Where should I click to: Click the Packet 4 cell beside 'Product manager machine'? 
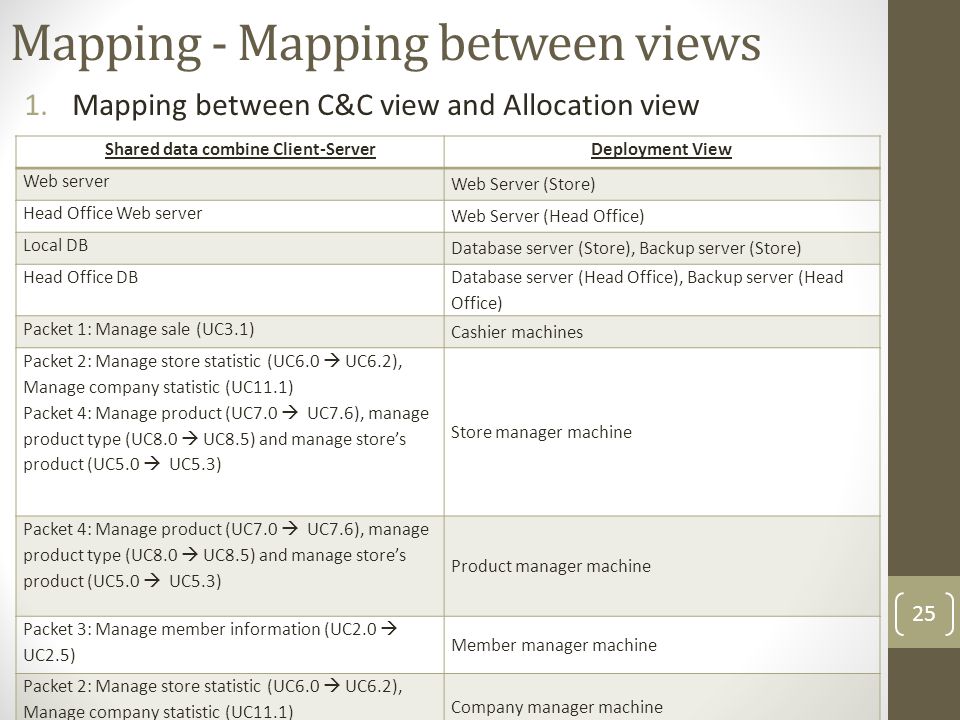click(x=230, y=566)
